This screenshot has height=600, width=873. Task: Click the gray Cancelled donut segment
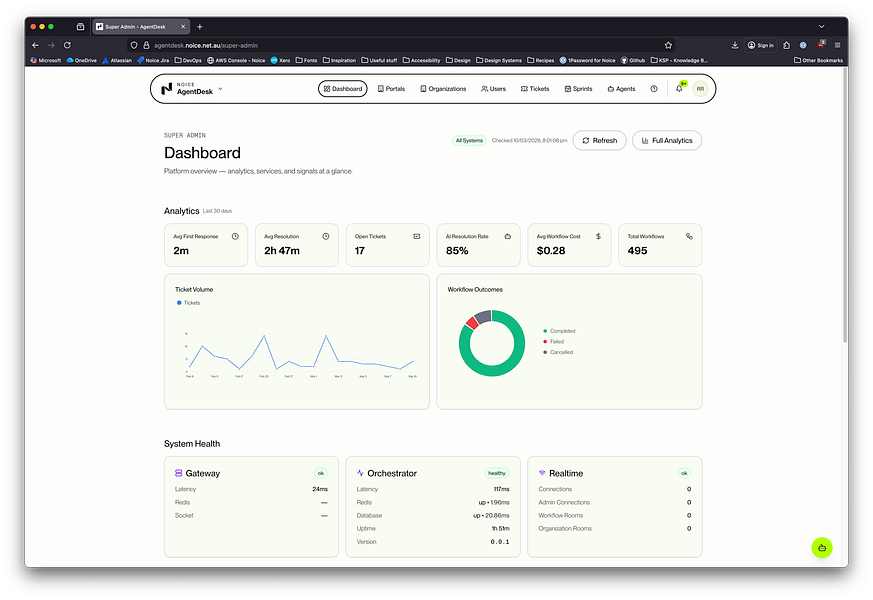click(x=483, y=317)
